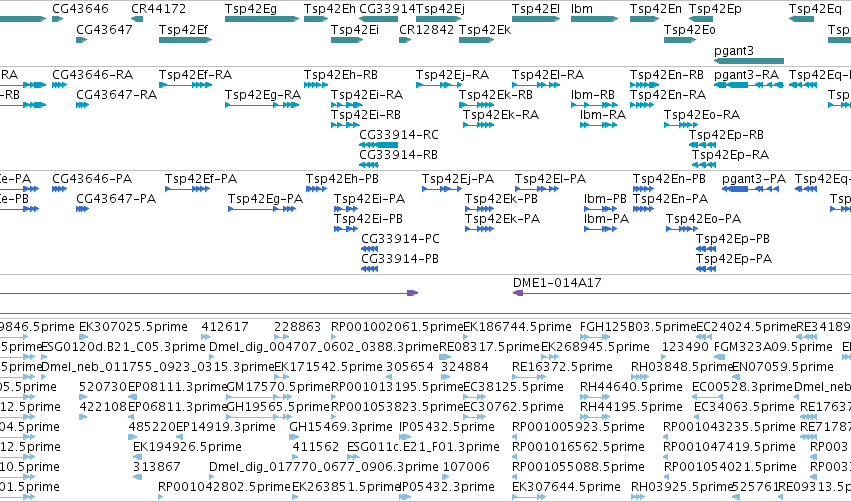This screenshot has width=851, height=502.
Task: Open the EK194926.5prime EST label
Action: pos(187,447)
